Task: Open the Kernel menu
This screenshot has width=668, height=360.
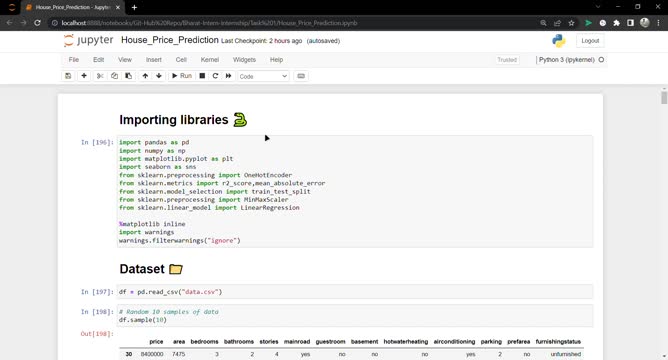Action: click(x=210, y=60)
